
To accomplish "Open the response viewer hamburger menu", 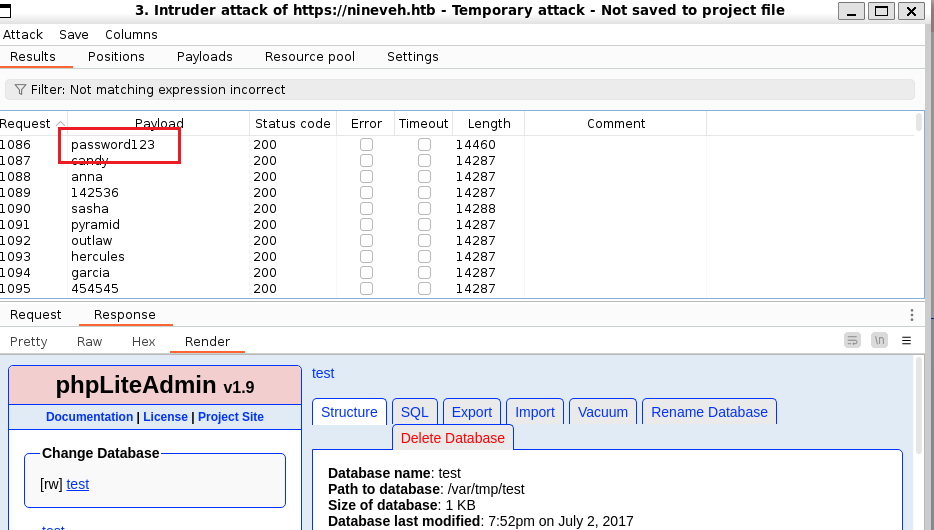I will [x=907, y=341].
